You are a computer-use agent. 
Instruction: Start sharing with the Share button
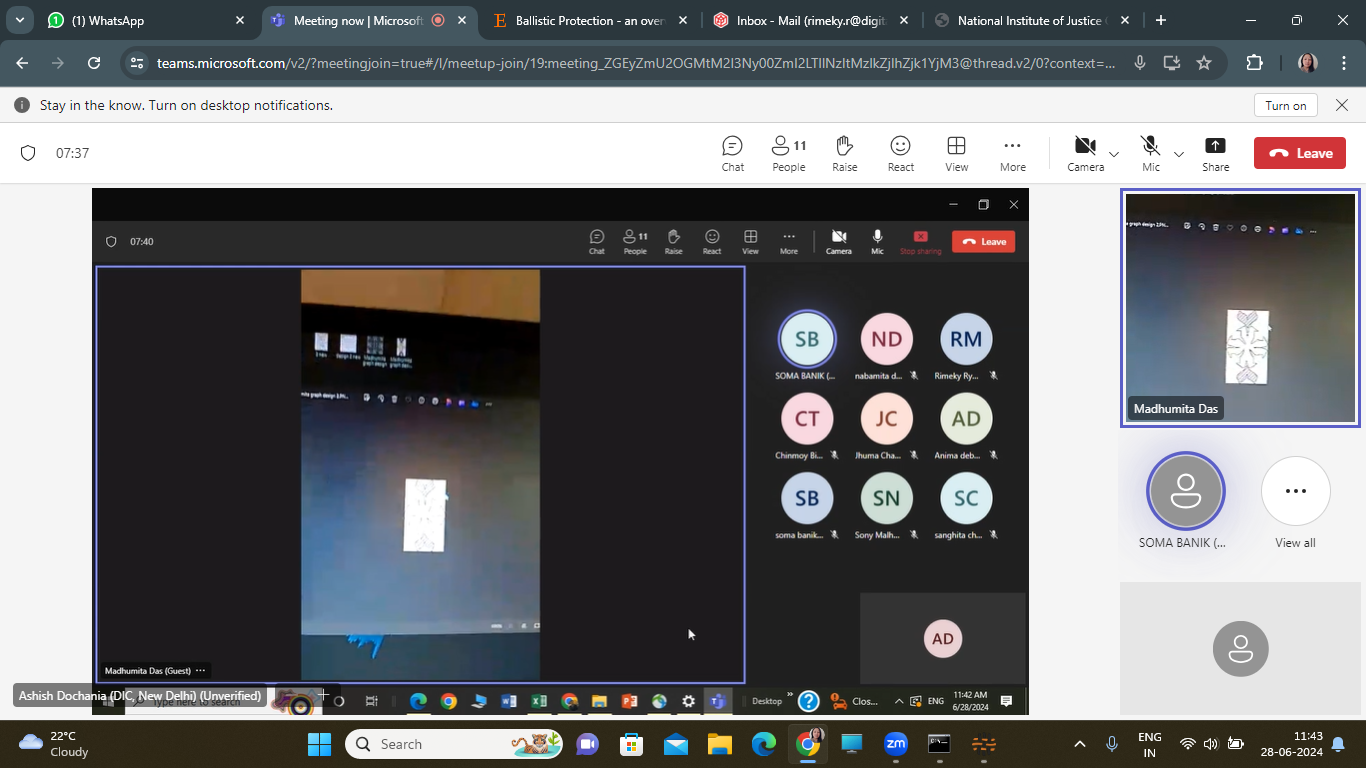pos(1216,154)
